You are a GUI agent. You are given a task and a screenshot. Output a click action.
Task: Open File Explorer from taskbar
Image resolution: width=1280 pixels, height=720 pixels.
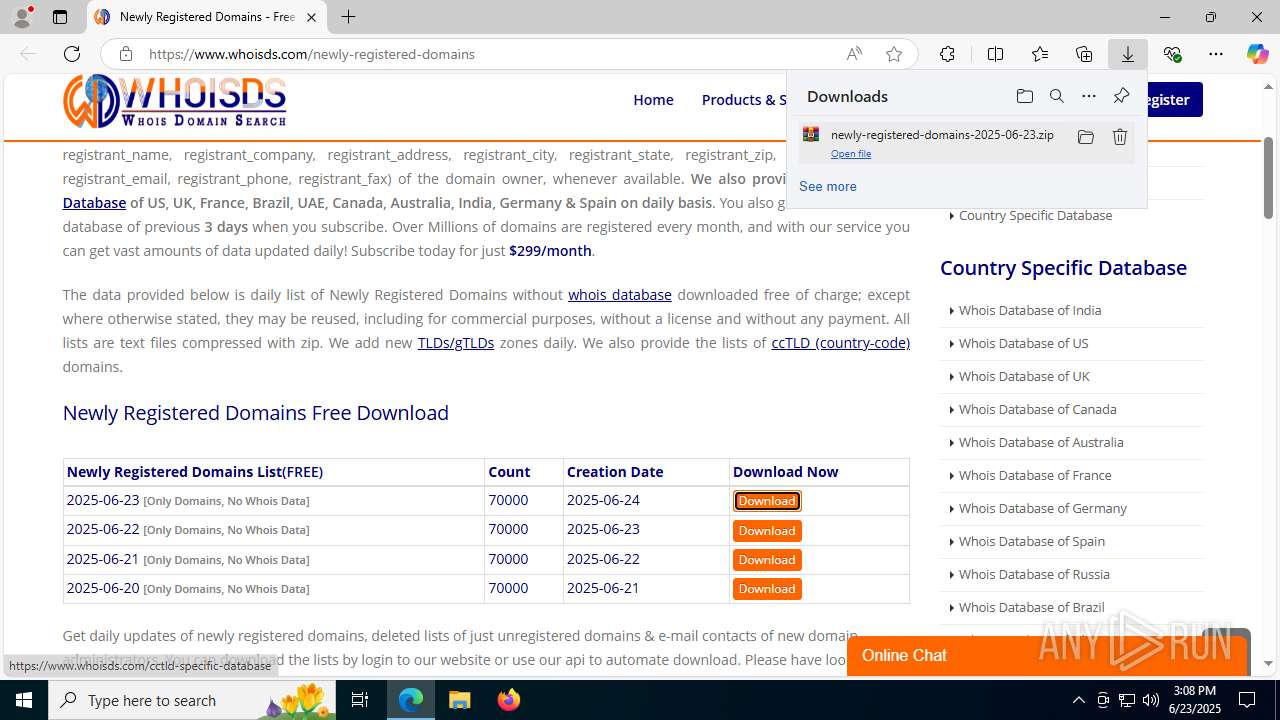pos(460,700)
